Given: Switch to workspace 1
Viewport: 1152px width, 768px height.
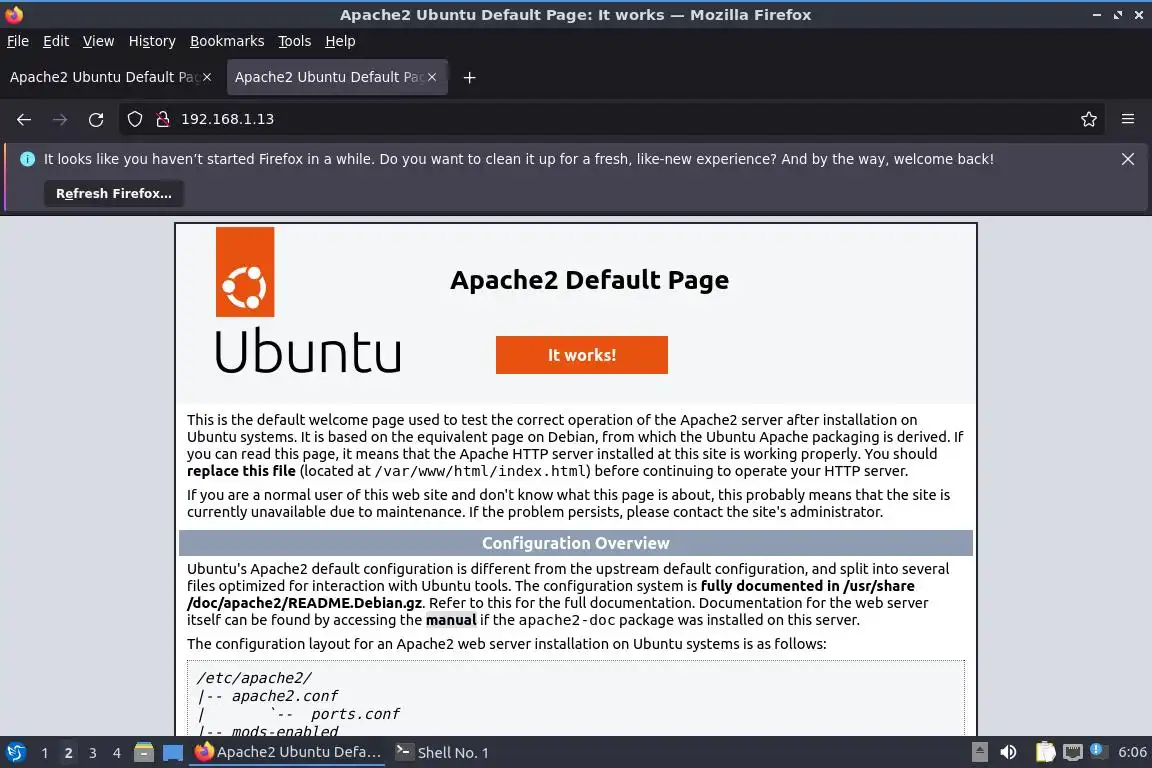Looking at the screenshot, I should [x=45, y=753].
